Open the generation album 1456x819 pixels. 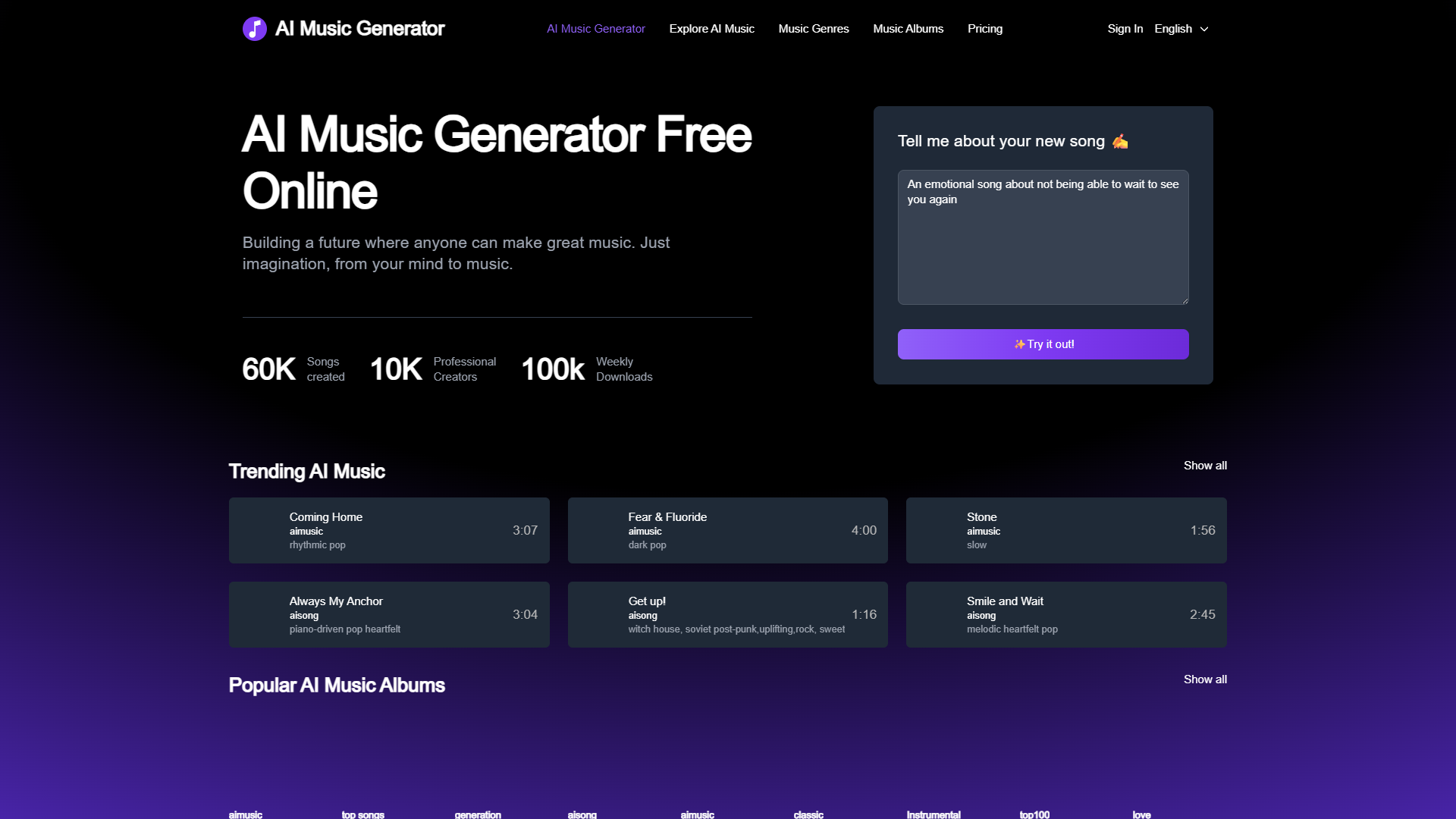point(478,814)
